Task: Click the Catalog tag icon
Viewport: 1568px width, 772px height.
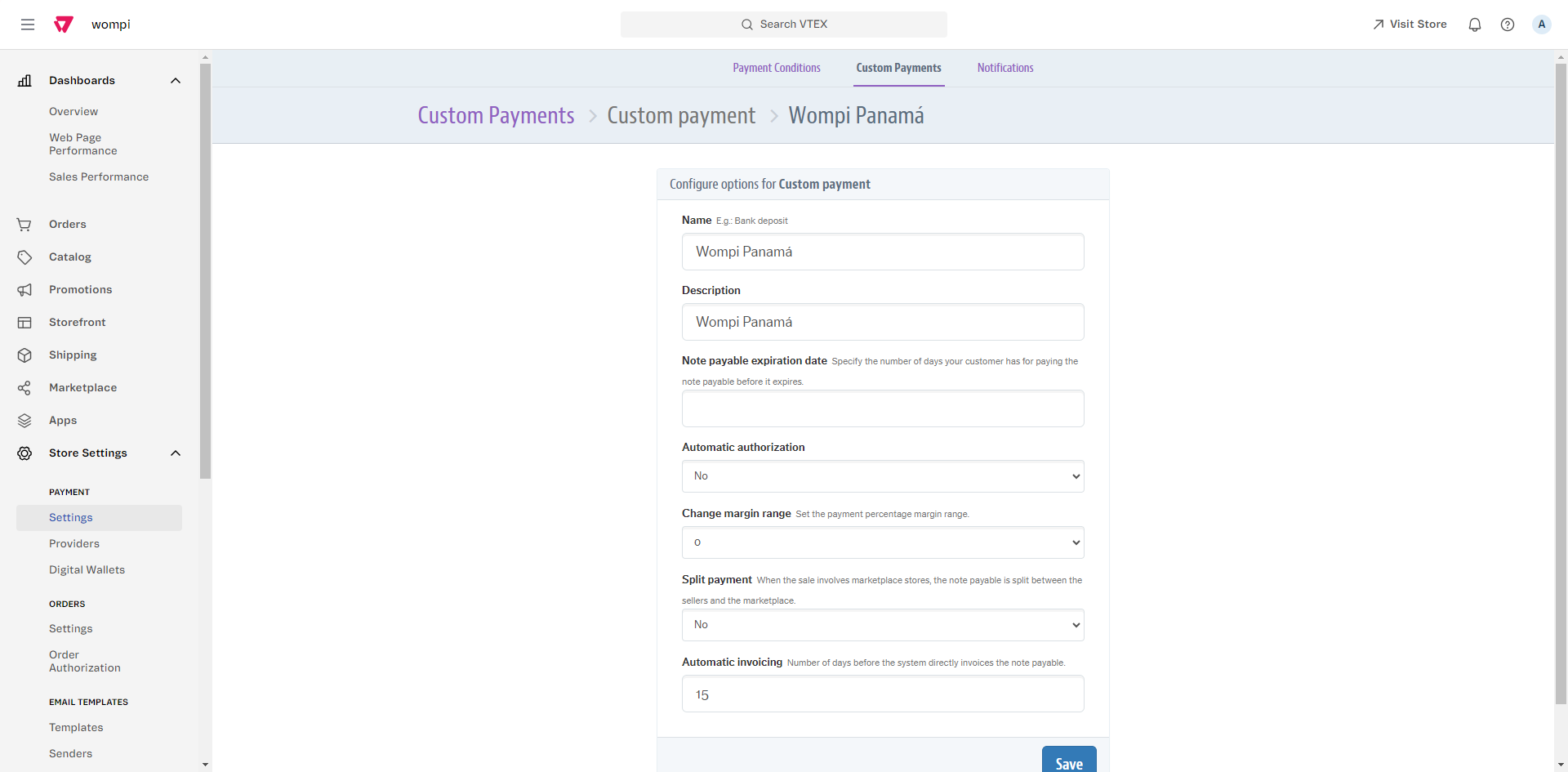Action: pyautogui.click(x=24, y=257)
